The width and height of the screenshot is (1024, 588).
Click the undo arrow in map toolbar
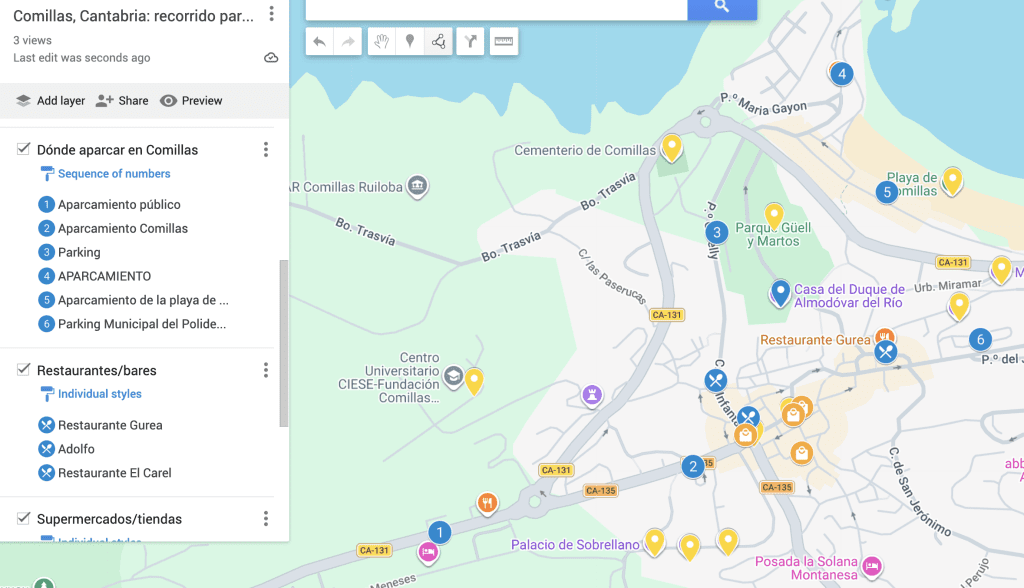tap(319, 41)
